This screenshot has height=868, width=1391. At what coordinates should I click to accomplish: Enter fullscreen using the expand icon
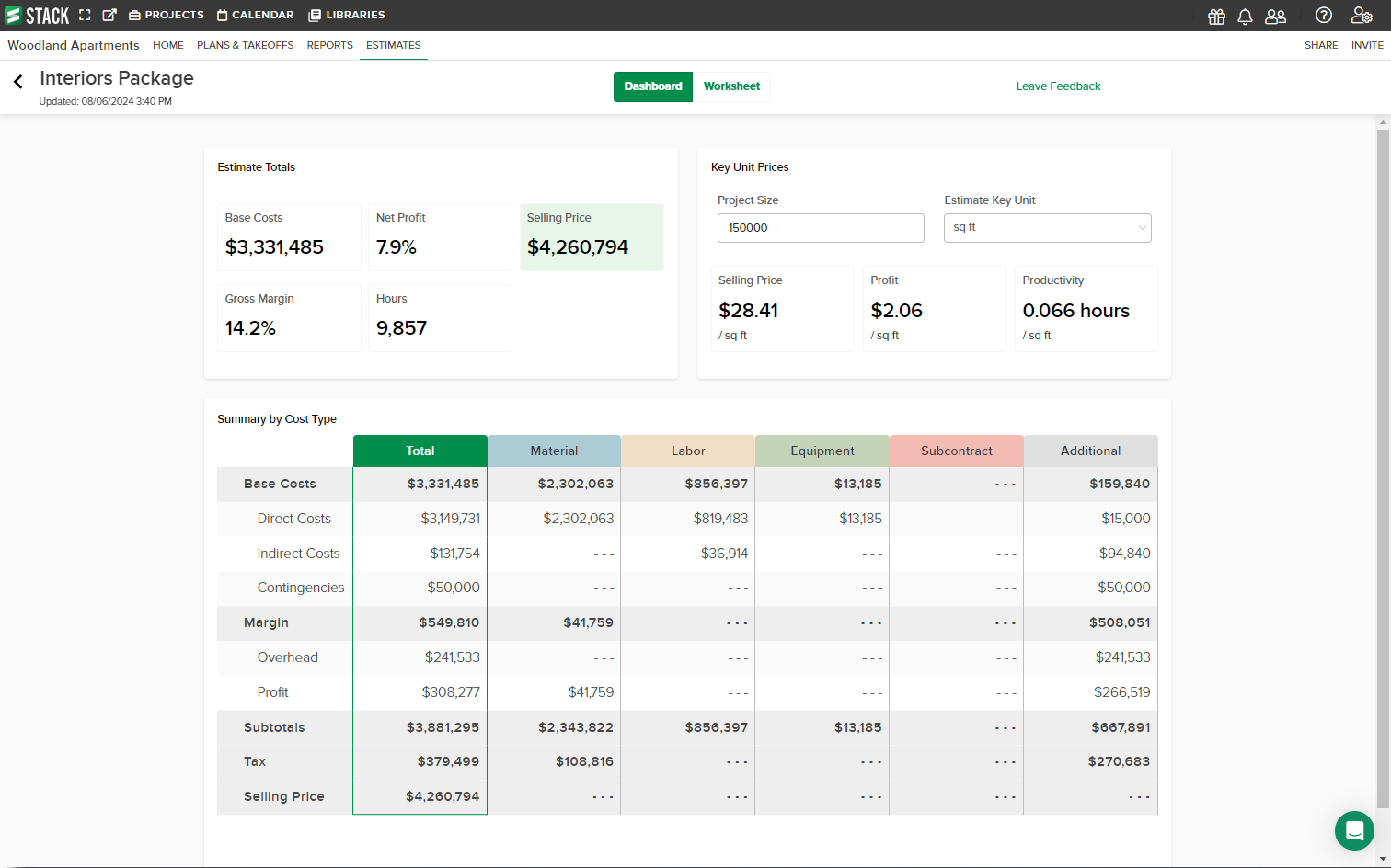[x=85, y=15]
